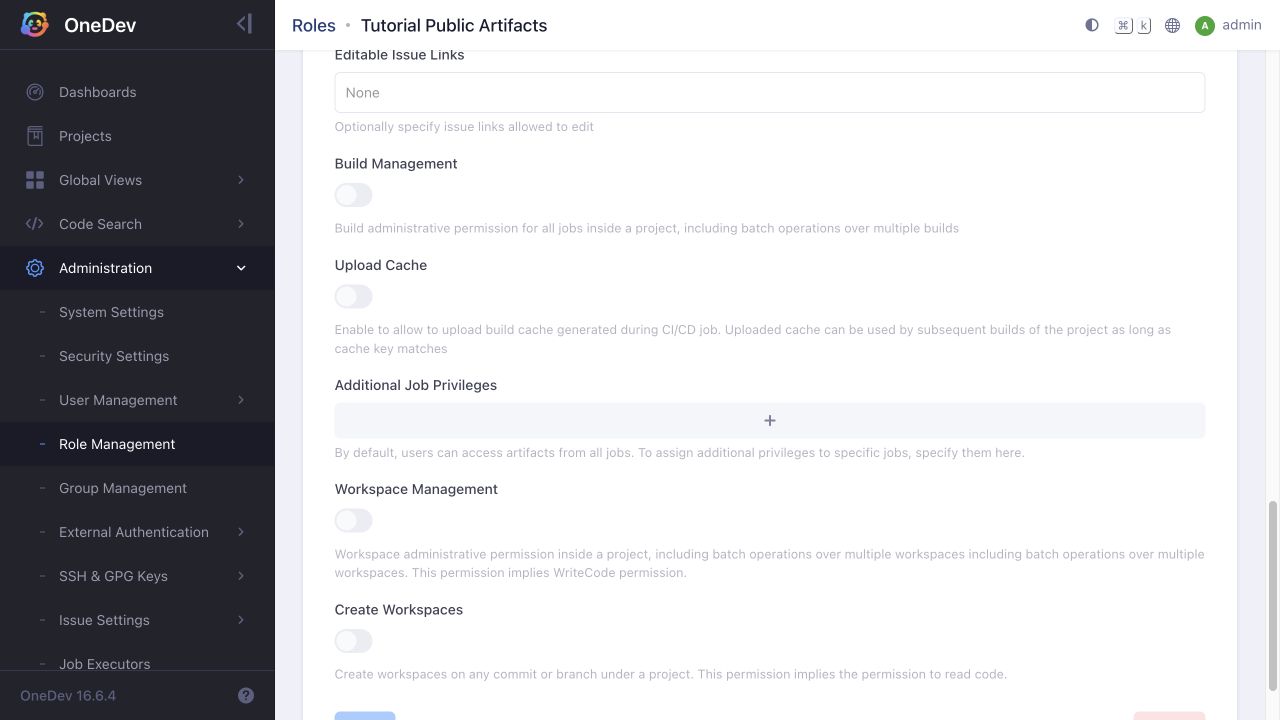1280x720 pixels.
Task: Enable the Upload Cache toggle
Action: point(353,297)
